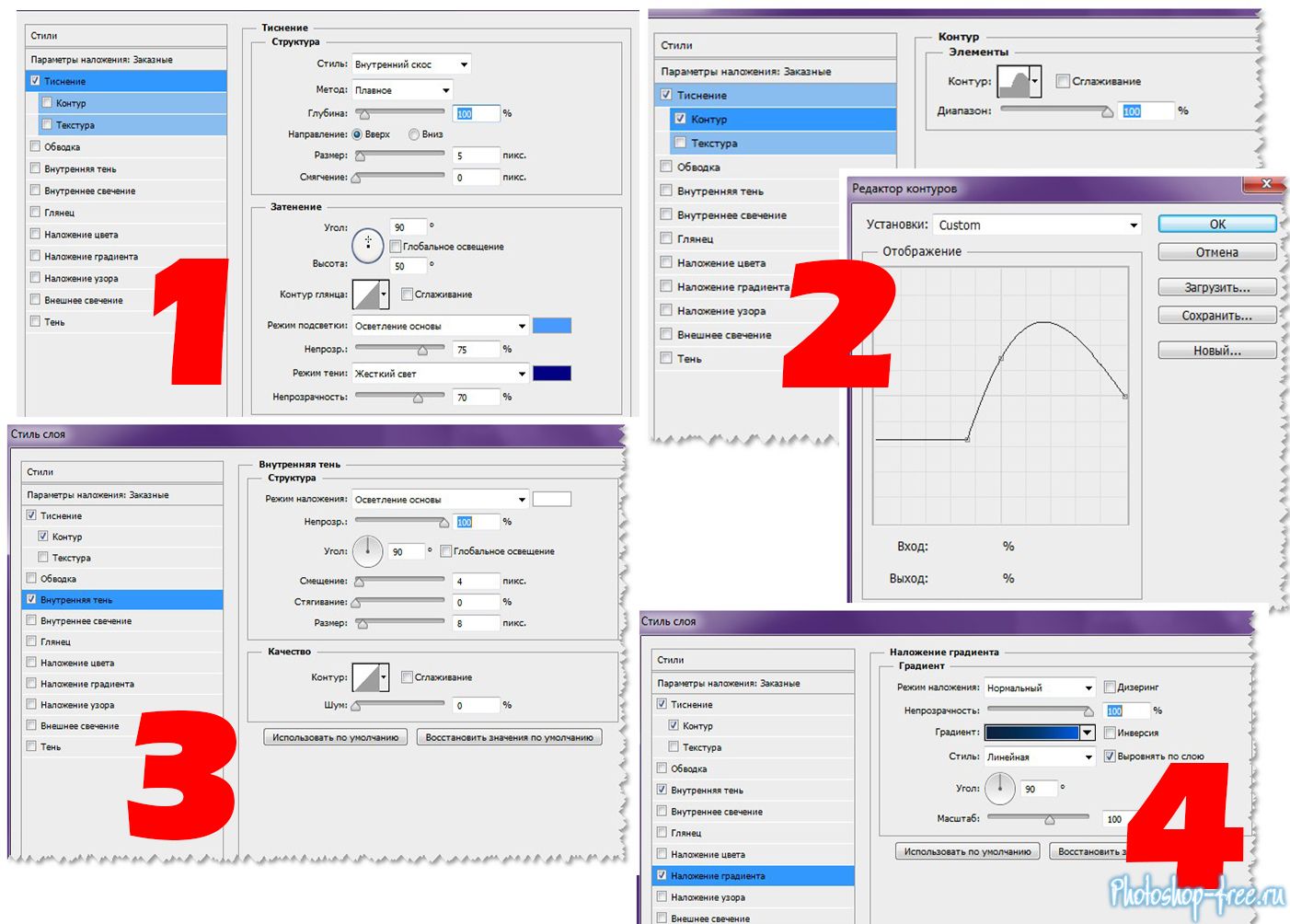Toggle the Дизеринг checkbox
This screenshot has height=924, width=1290.
click(1110, 687)
